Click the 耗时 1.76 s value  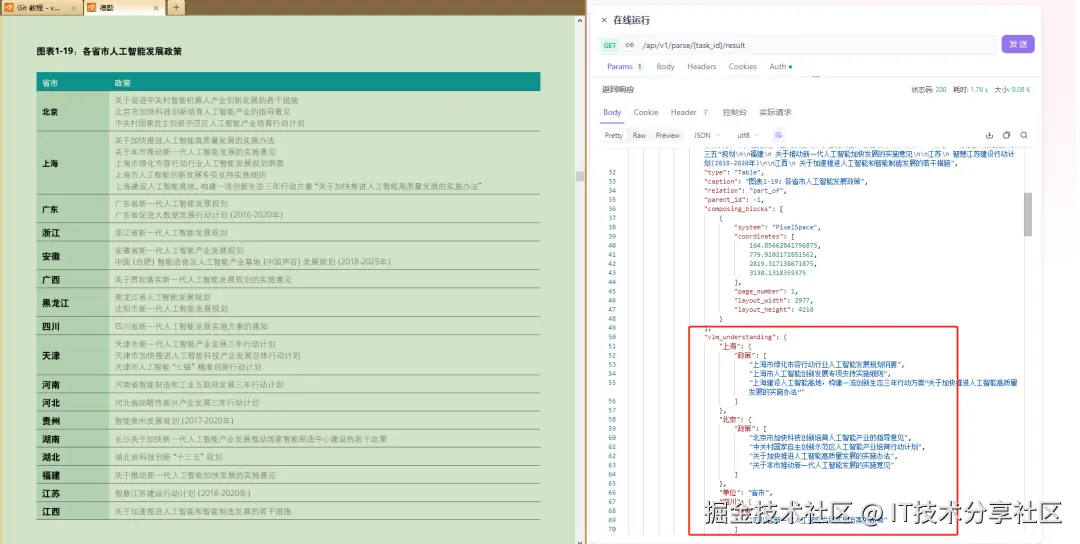[970, 90]
